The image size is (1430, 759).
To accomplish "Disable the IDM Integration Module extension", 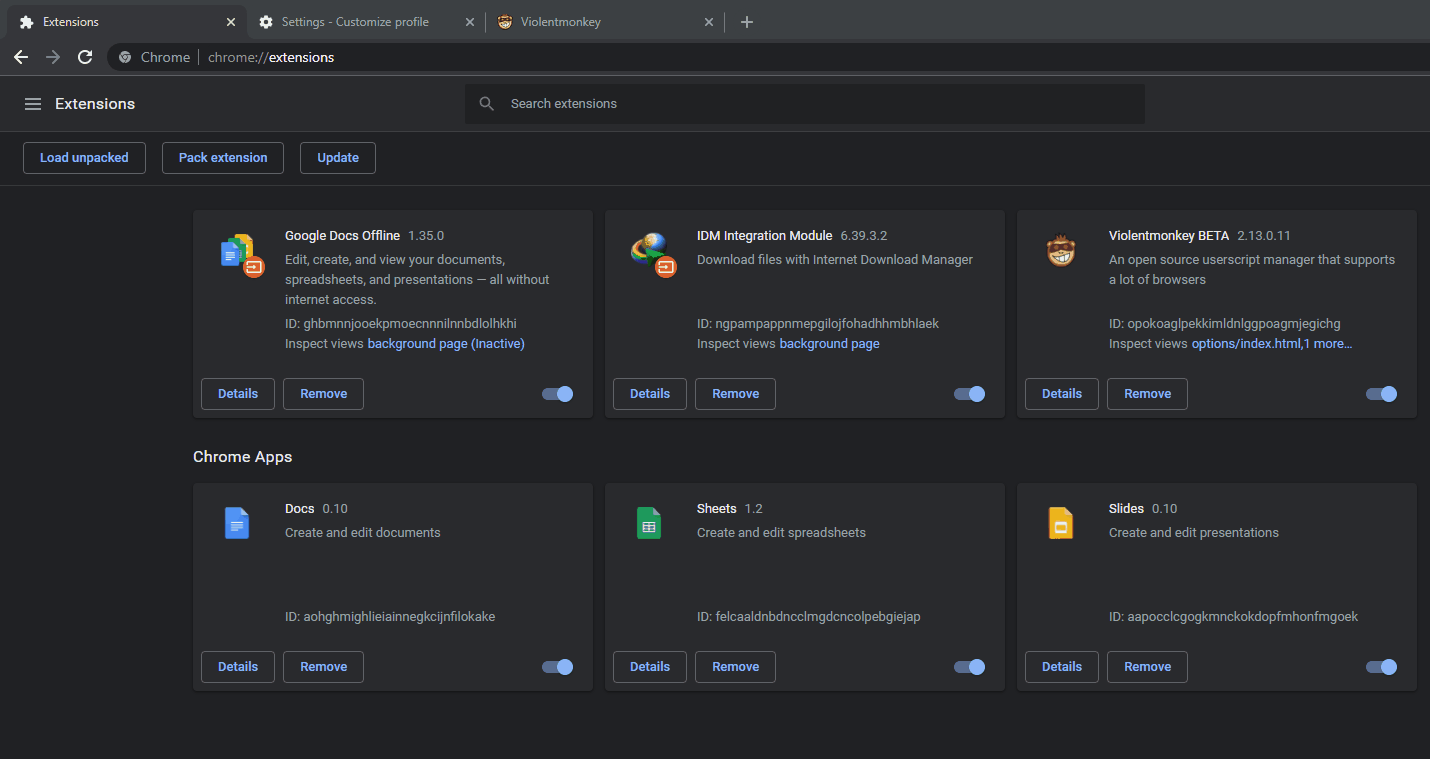I will click(970, 394).
